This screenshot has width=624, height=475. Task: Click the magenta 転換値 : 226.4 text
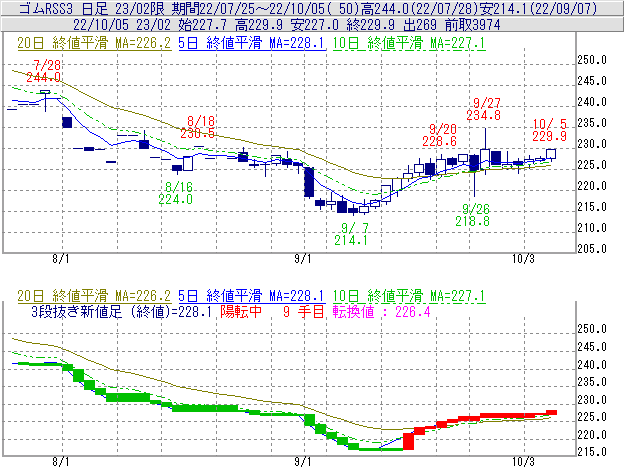point(382,311)
